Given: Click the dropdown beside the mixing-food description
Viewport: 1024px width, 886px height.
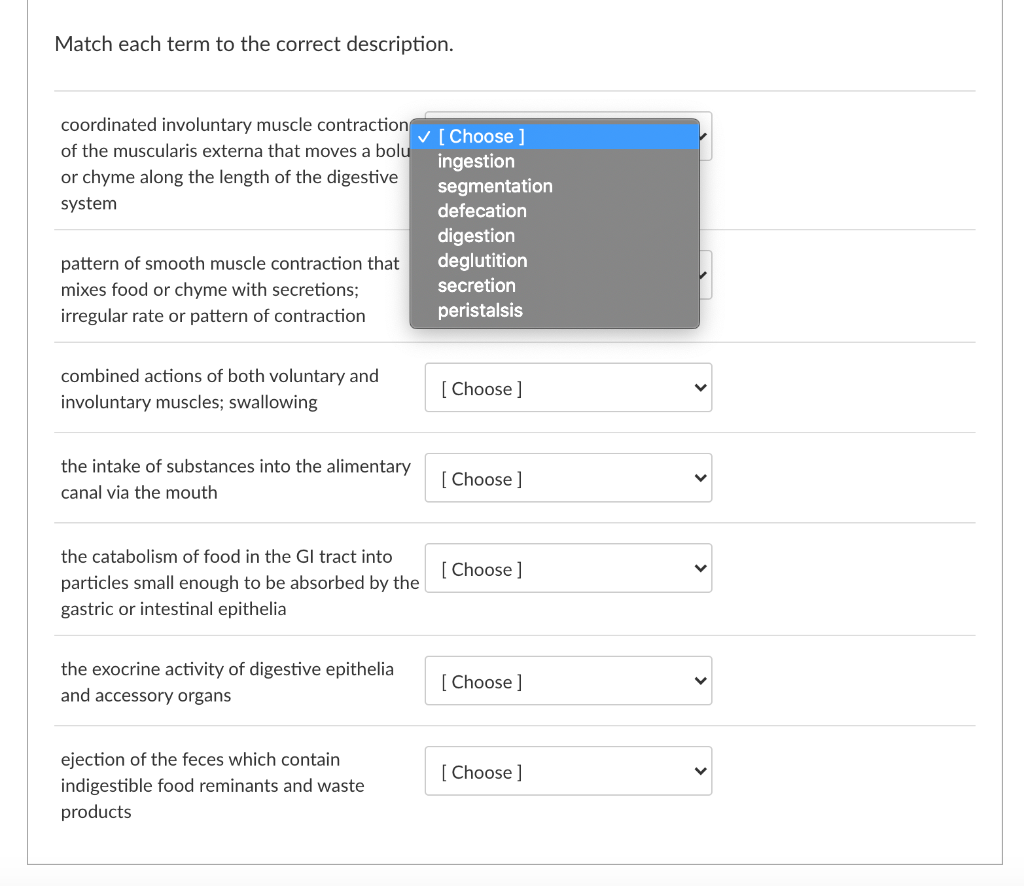Looking at the screenshot, I should 704,276.
